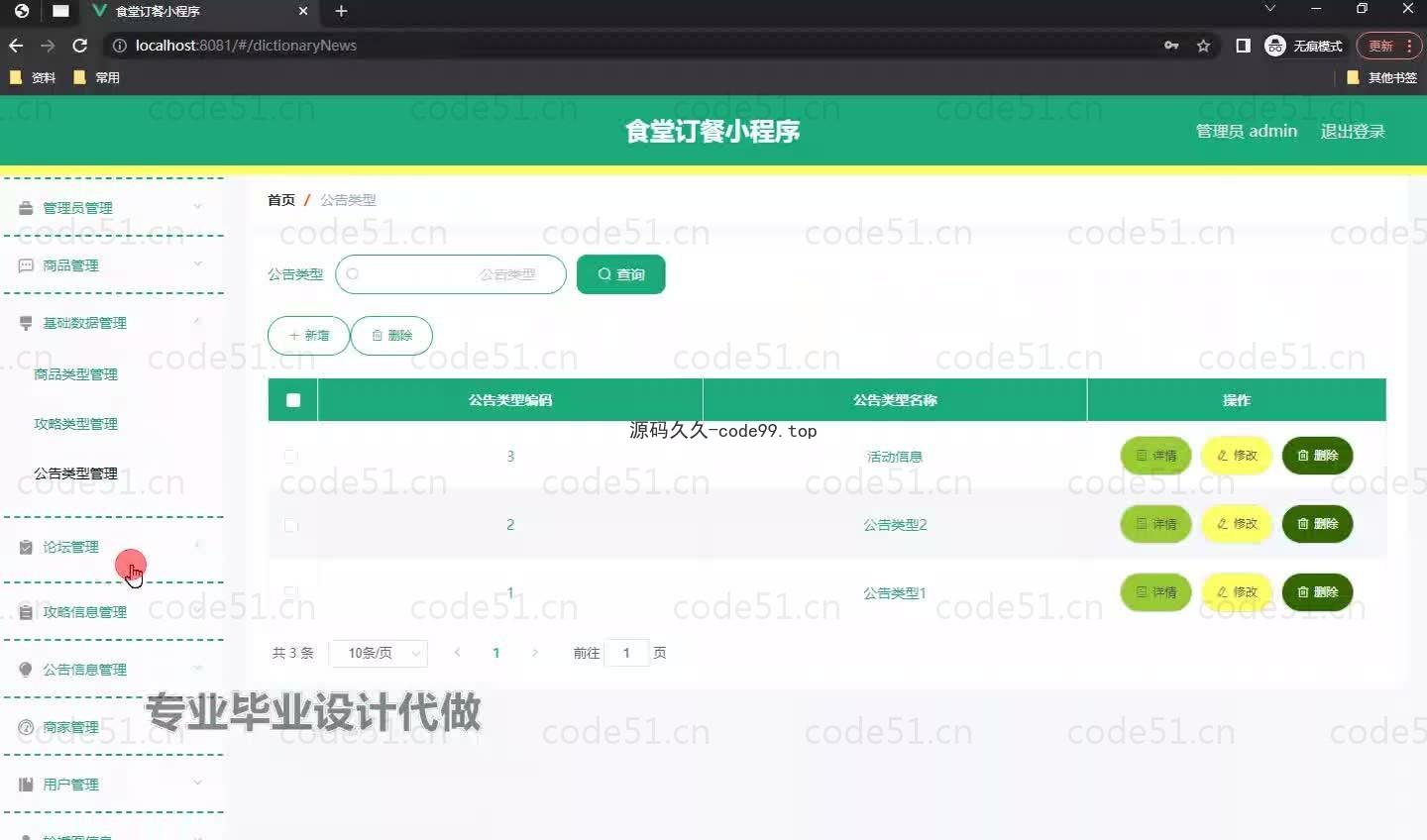Screen dimensions: 1427x840
Task: Go to the next page arrow
Action: coord(535,653)
